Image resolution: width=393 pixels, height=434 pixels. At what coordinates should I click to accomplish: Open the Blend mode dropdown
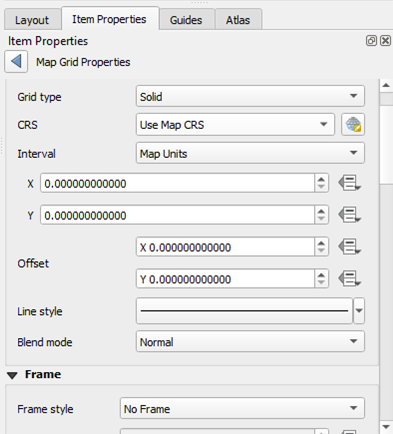click(250, 341)
